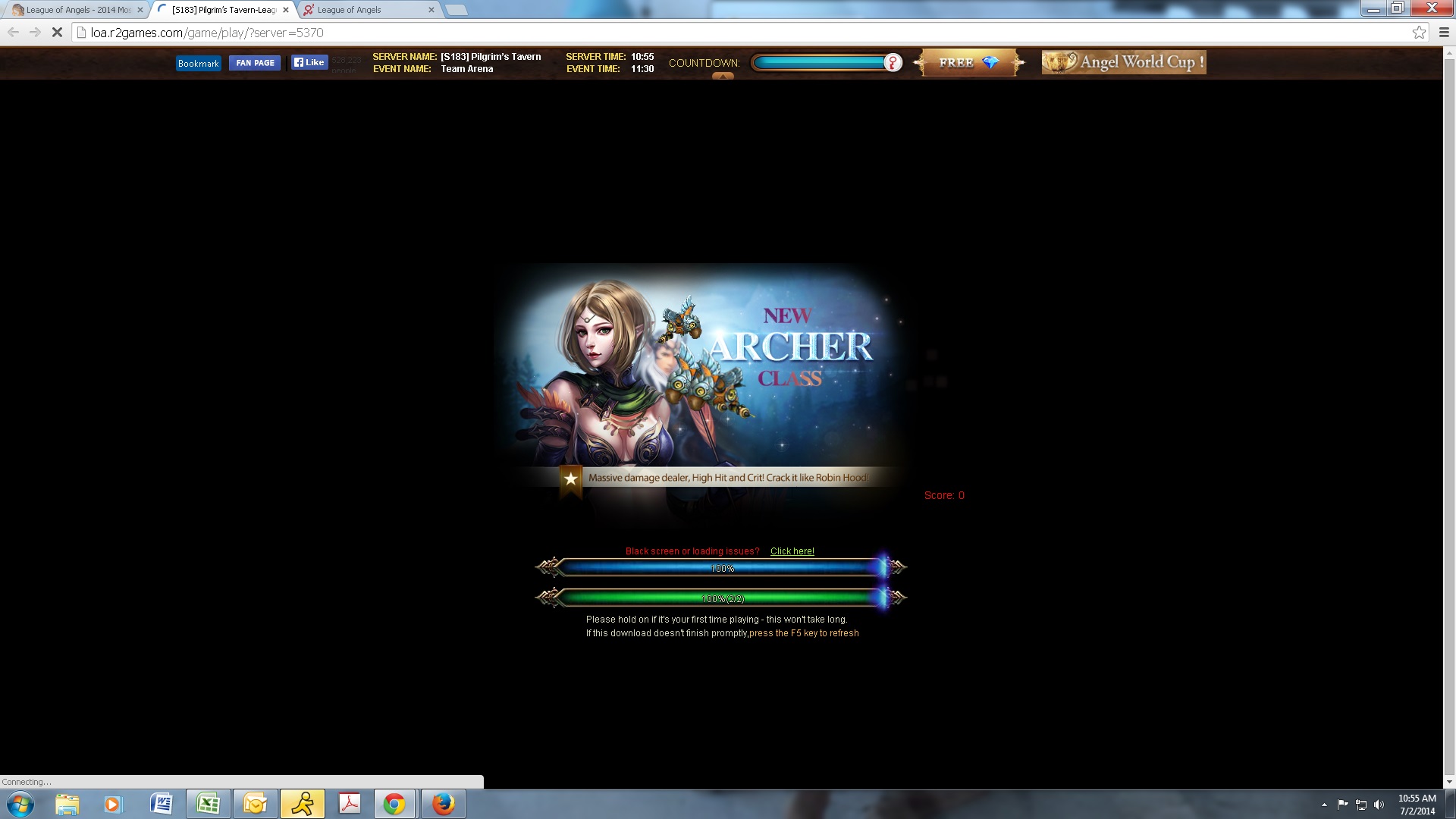Screen dimensions: 1456x819
Task: Click the Bookmark button in game header
Action: click(x=198, y=64)
